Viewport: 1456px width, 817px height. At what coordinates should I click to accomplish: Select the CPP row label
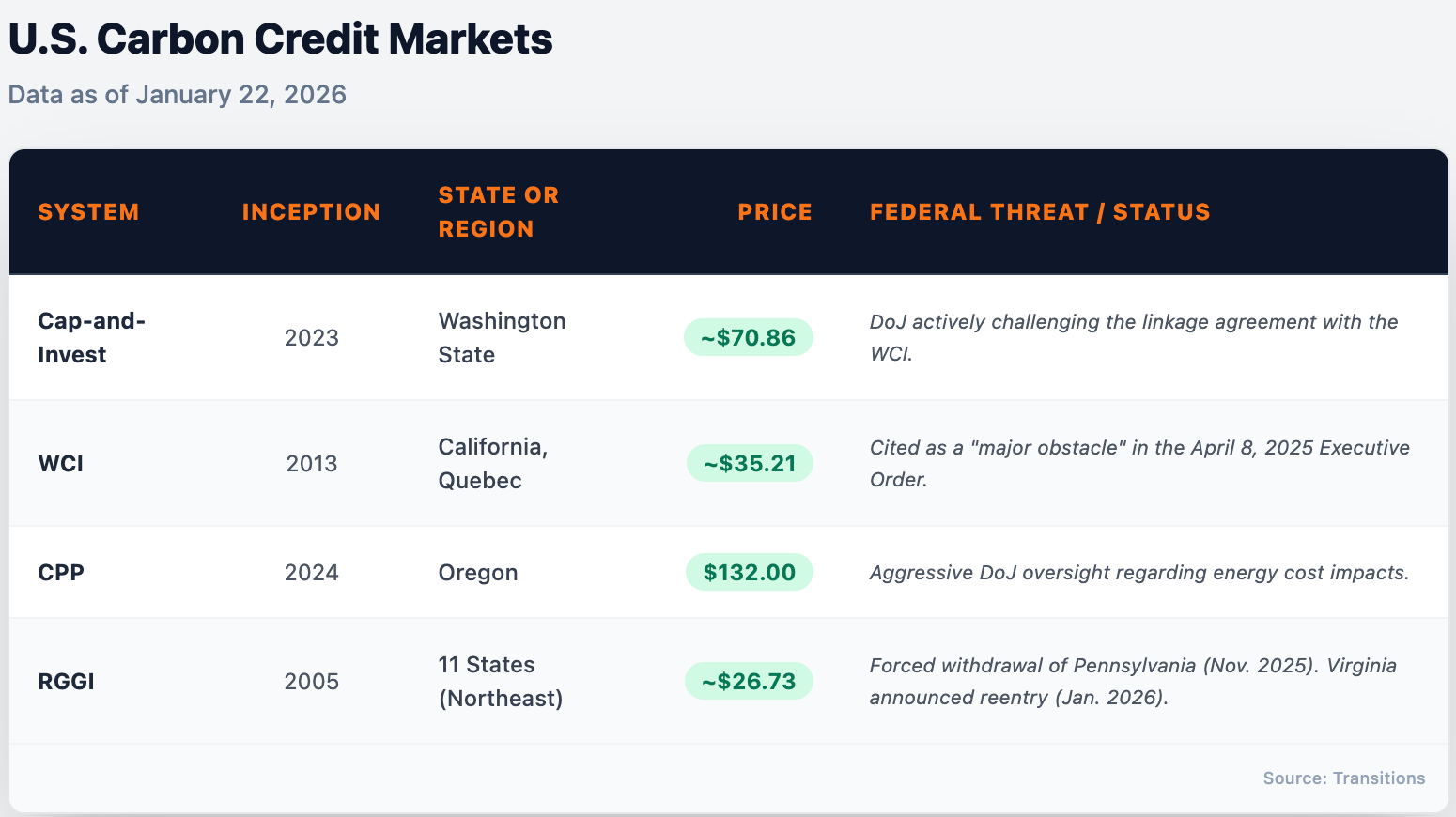(61, 573)
